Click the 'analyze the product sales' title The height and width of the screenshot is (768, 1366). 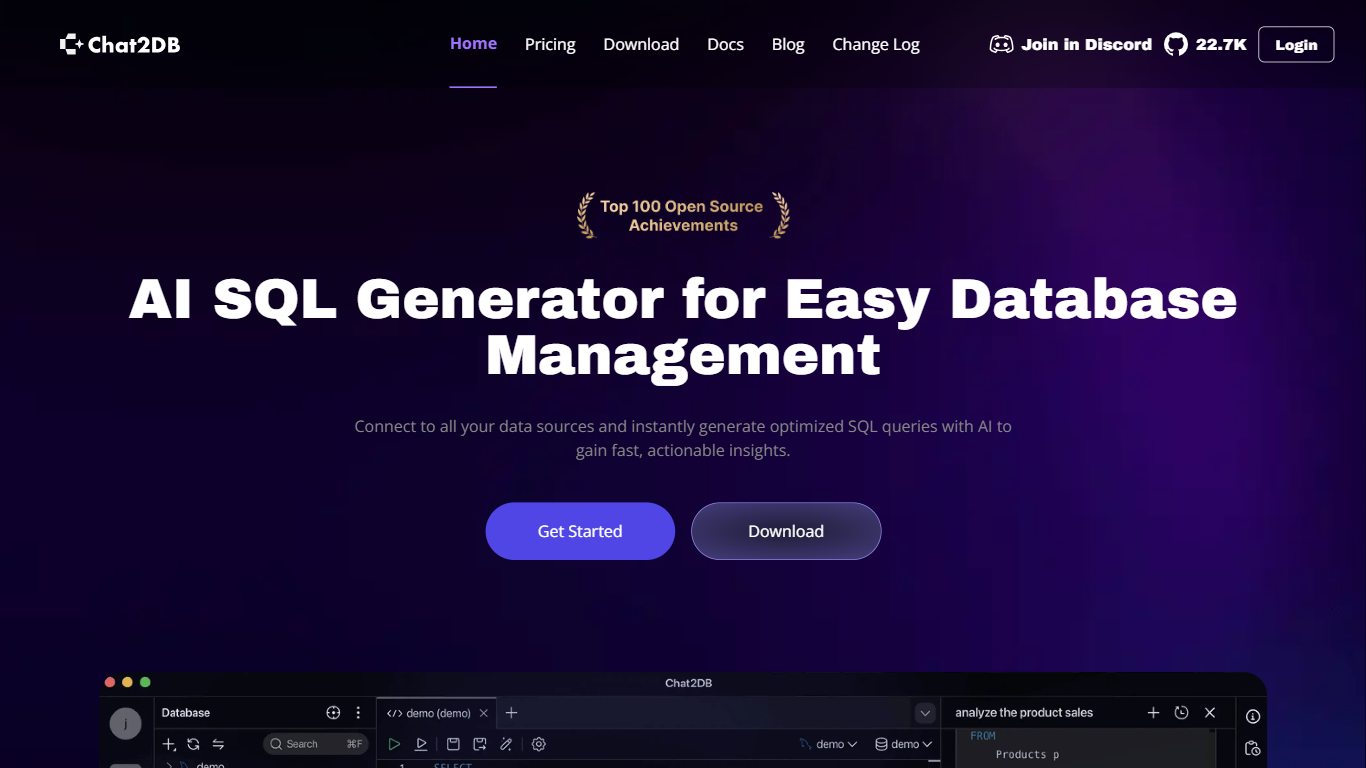click(1024, 713)
